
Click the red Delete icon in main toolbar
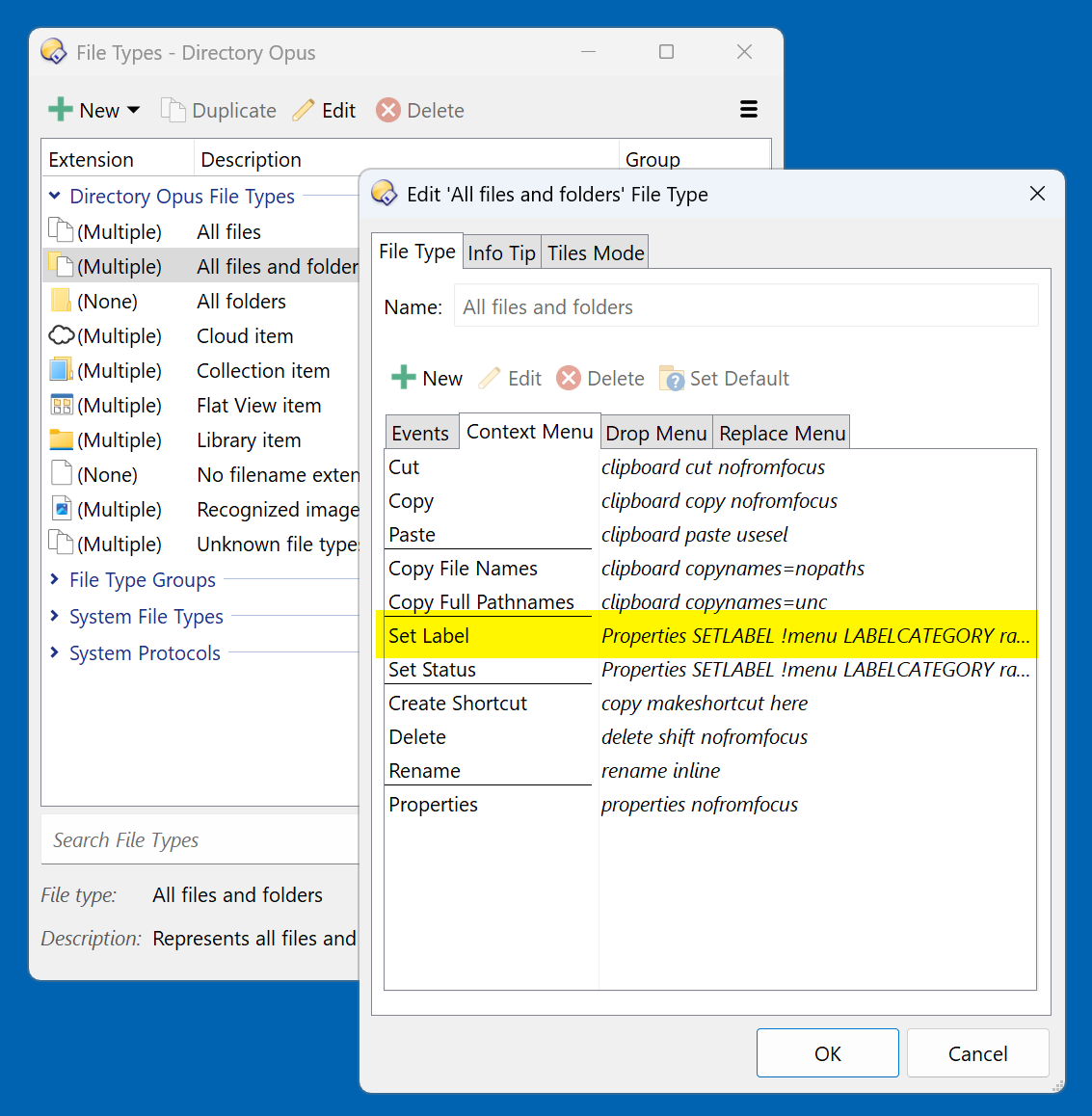coord(388,110)
